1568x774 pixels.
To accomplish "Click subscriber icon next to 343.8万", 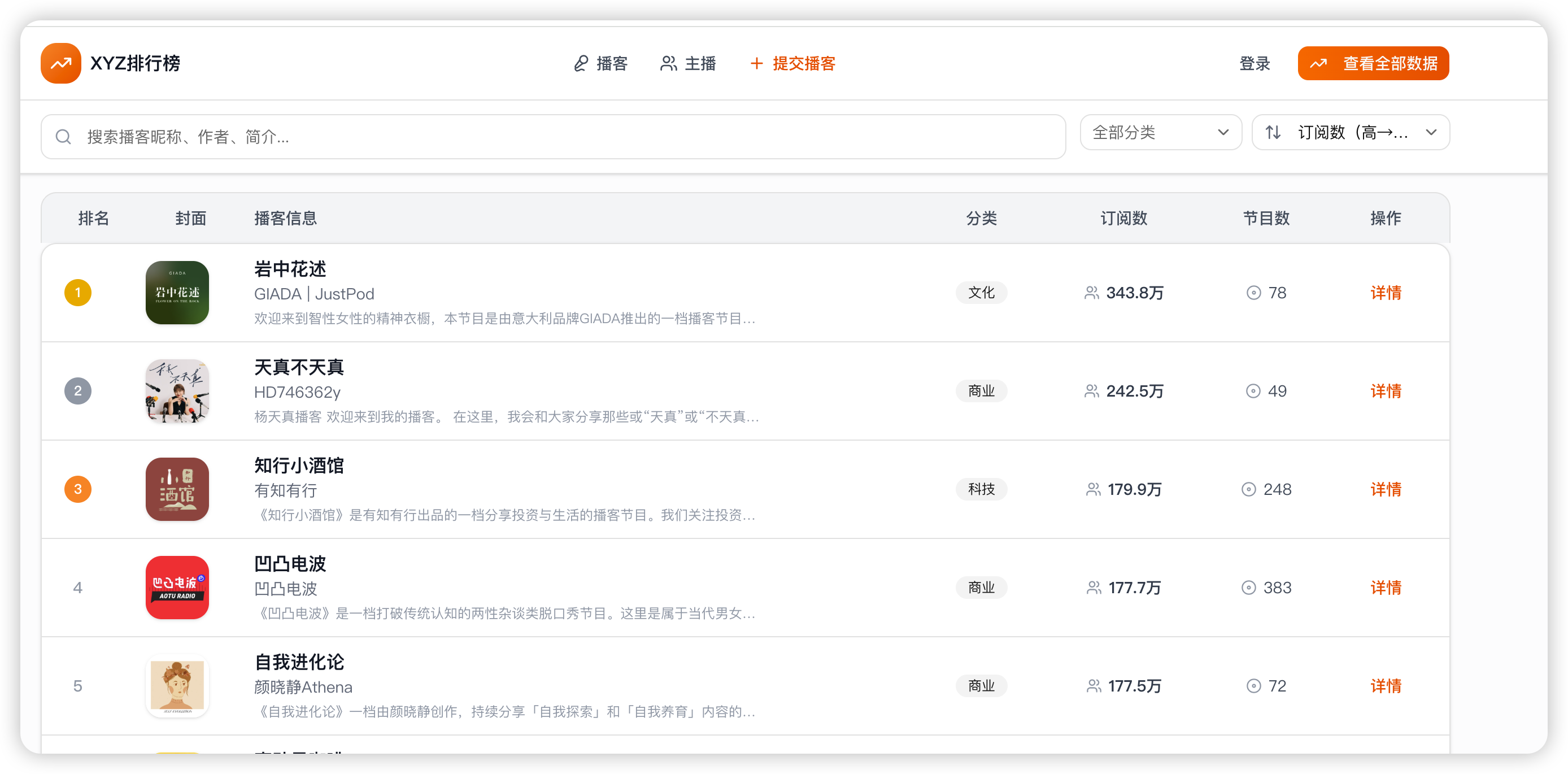I will click(x=1091, y=293).
